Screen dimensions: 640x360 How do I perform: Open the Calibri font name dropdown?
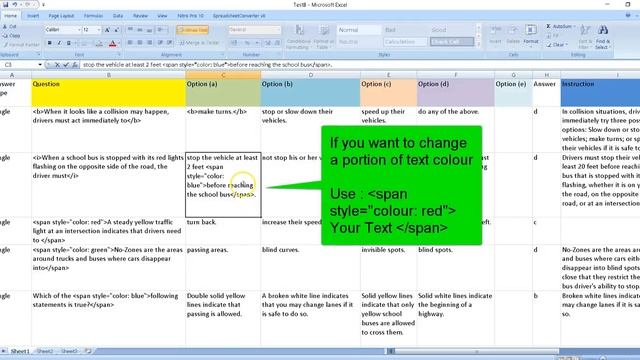(x=79, y=30)
